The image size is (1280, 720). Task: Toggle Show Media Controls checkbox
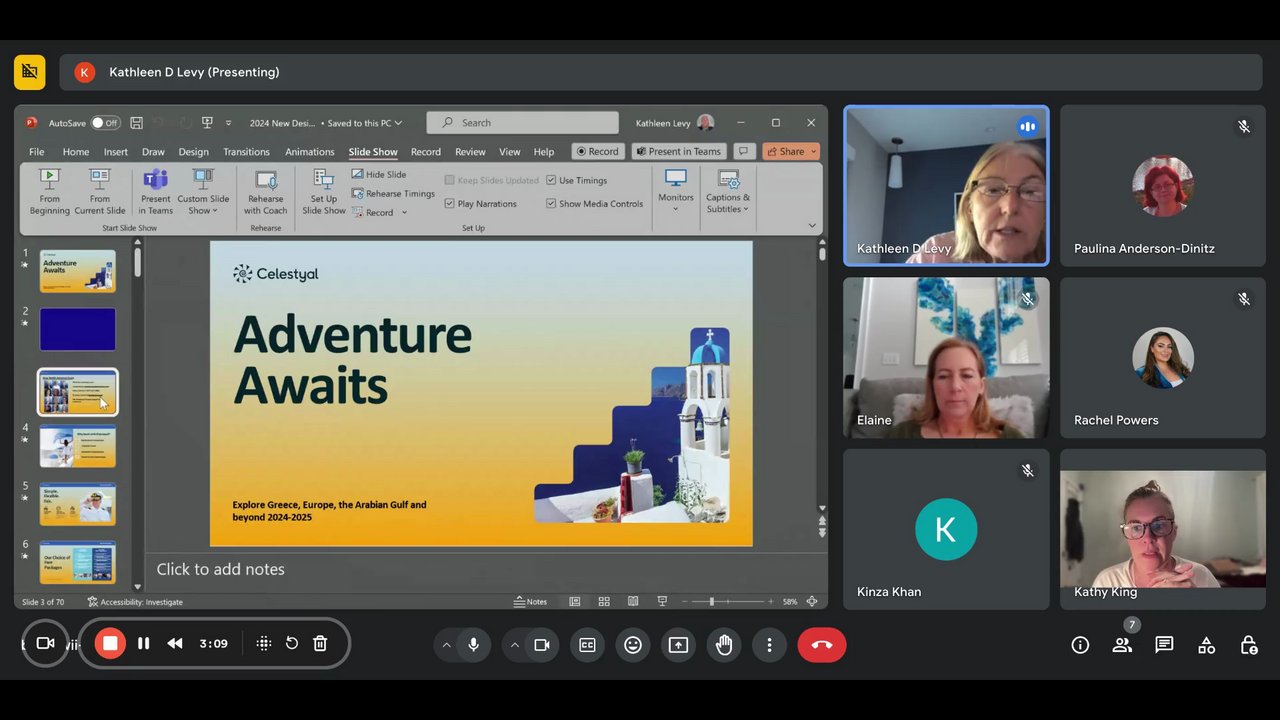click(551, 203)
